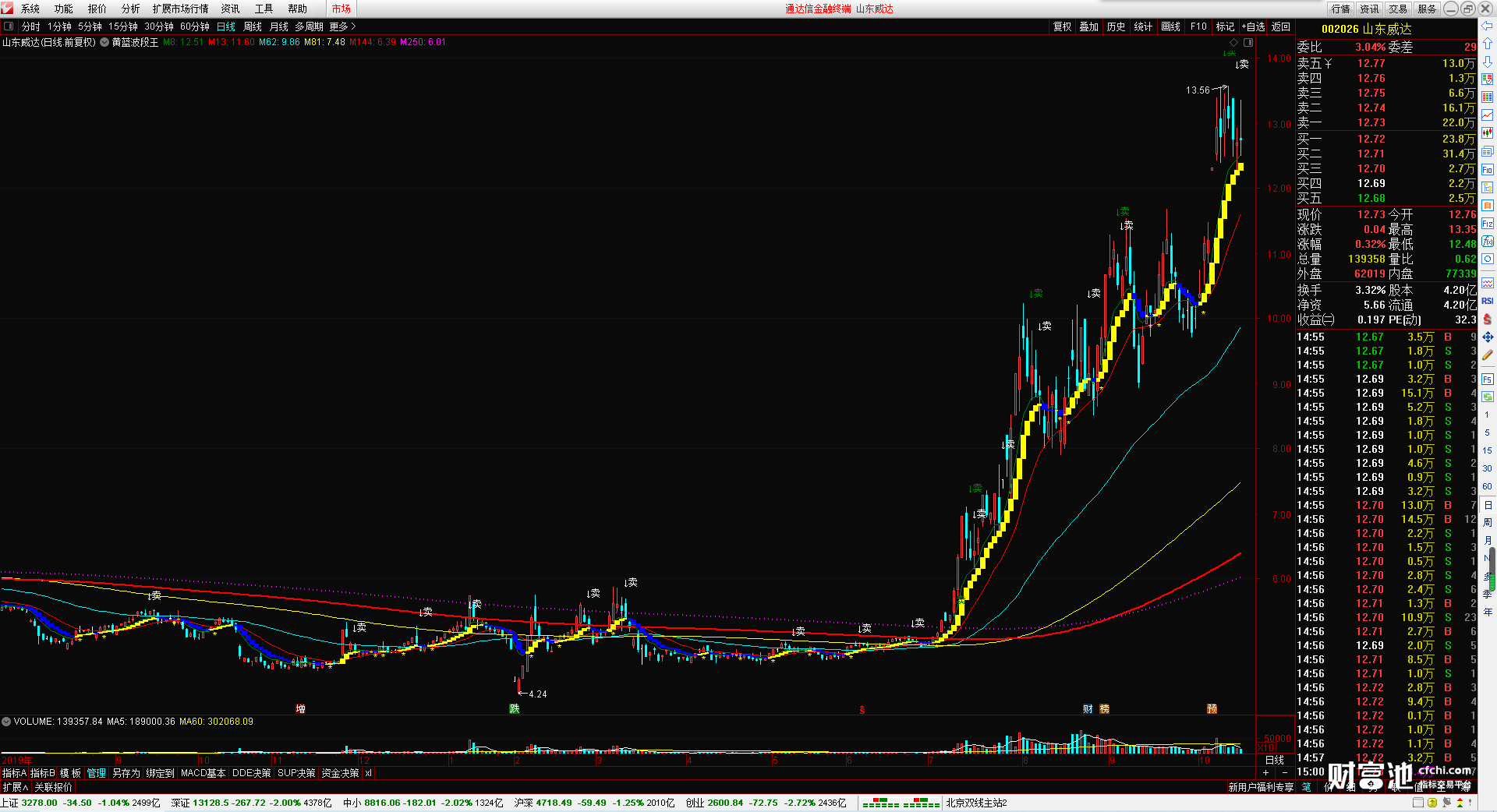Select the 日线 daily period
Screen dimensions: 1497x812
(x=226, y=26)
